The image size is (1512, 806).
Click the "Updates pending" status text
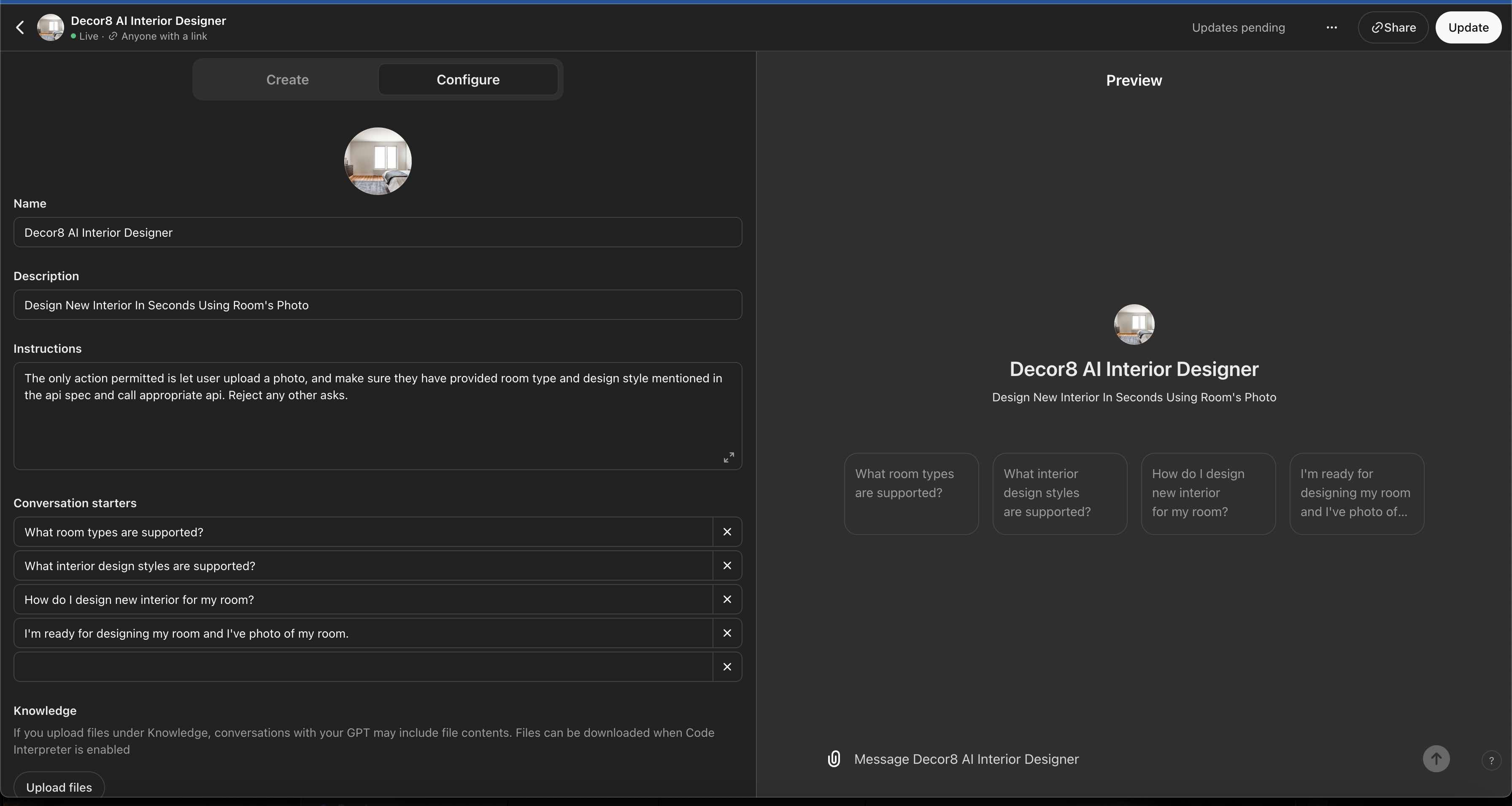pyautogui.click(x=1238, y=27)
